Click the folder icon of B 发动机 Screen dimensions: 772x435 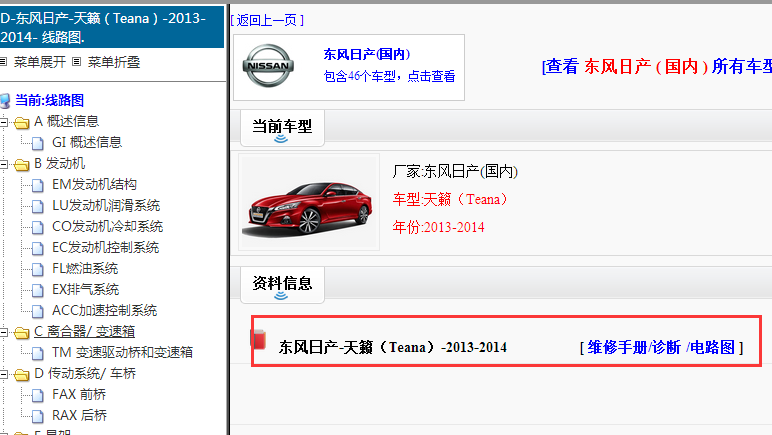tap(22, 164)
